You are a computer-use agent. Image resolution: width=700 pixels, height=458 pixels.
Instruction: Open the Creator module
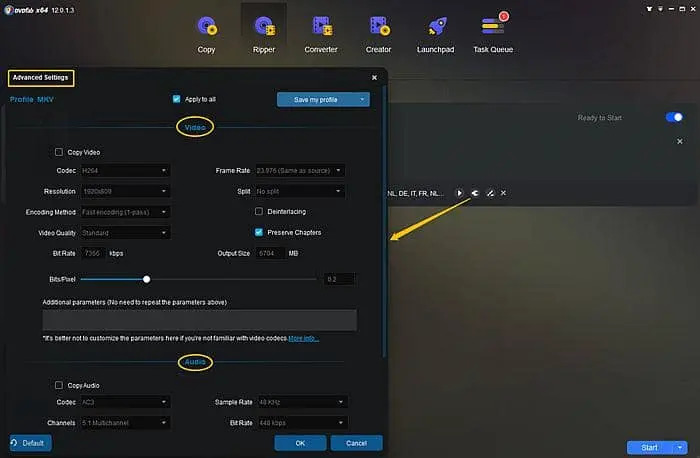[x=378, y=34]
